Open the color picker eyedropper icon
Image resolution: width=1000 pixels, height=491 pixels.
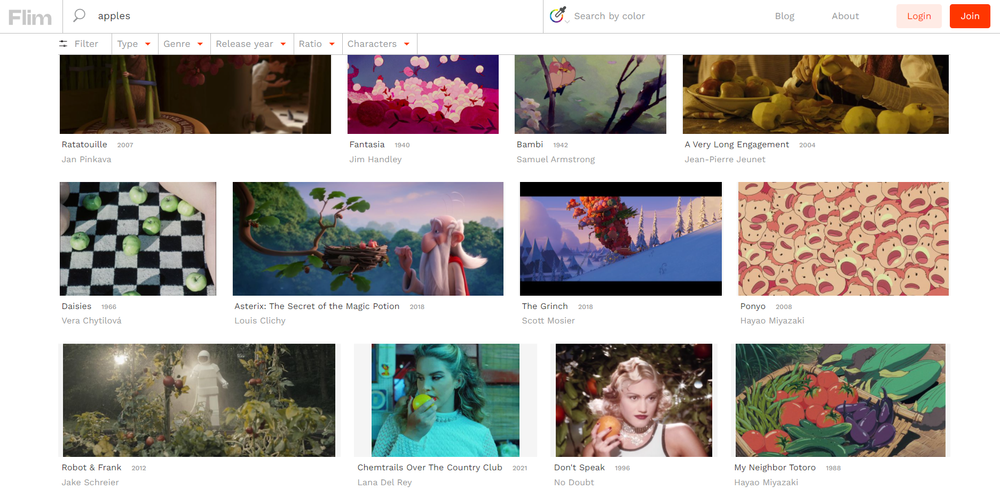point(559,15)
